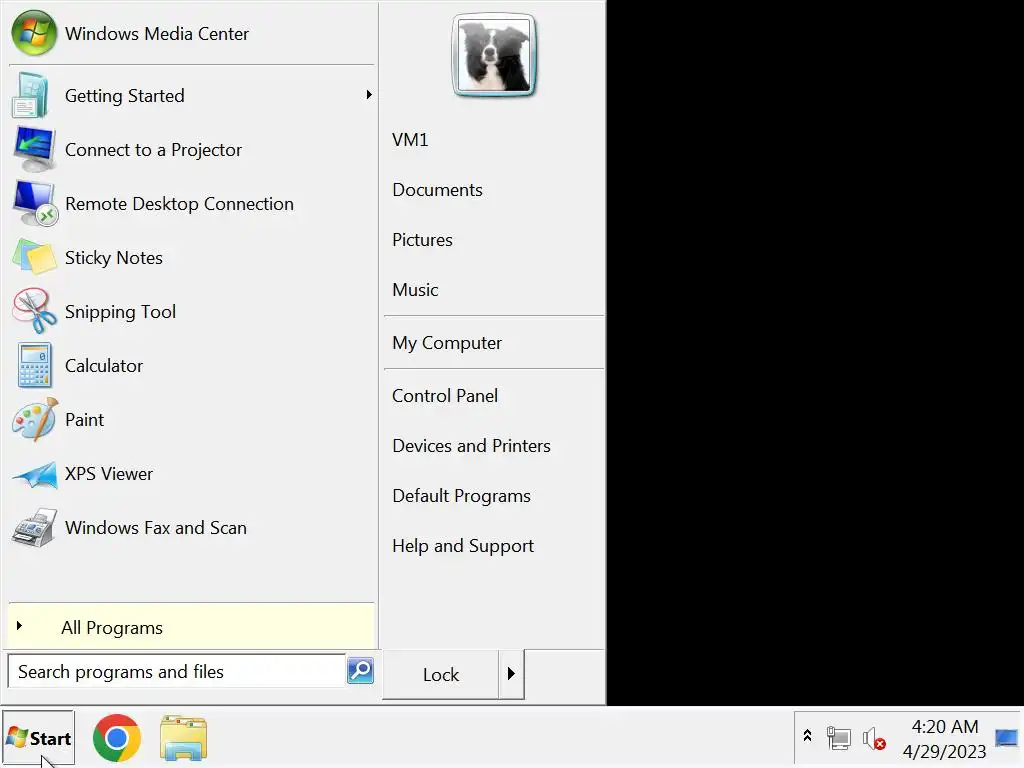Open Control Panel
The height and width of the screenshot is (768, 1024).
[445, 396]
